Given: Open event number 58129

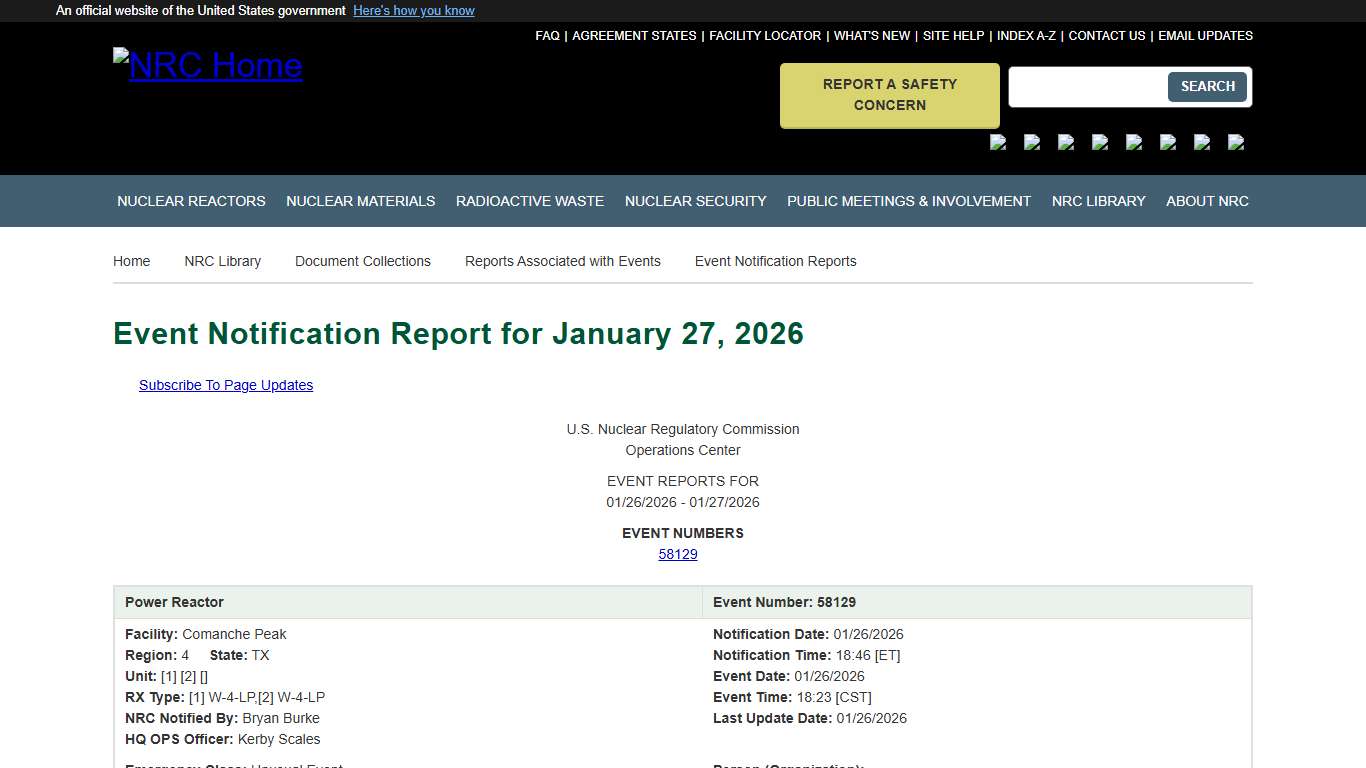Looking at the screenshot, I should coord(678,554).
